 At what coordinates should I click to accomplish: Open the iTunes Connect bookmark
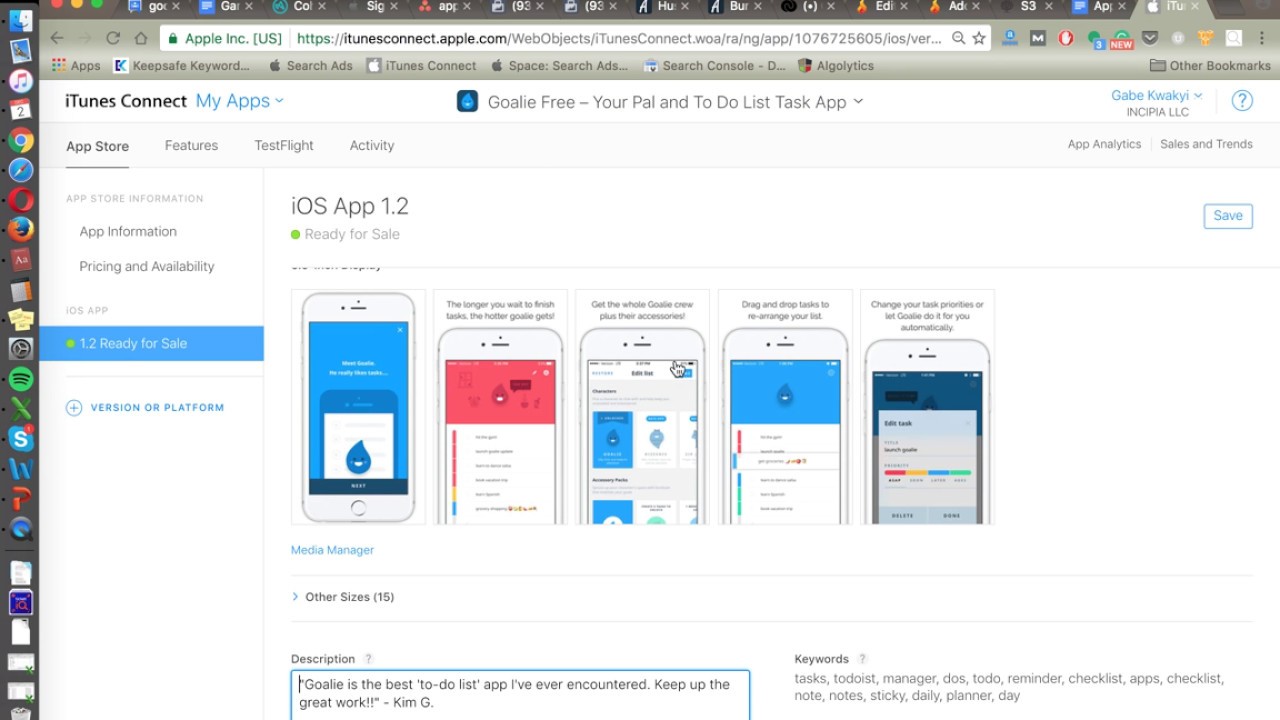tap(421, 66)
